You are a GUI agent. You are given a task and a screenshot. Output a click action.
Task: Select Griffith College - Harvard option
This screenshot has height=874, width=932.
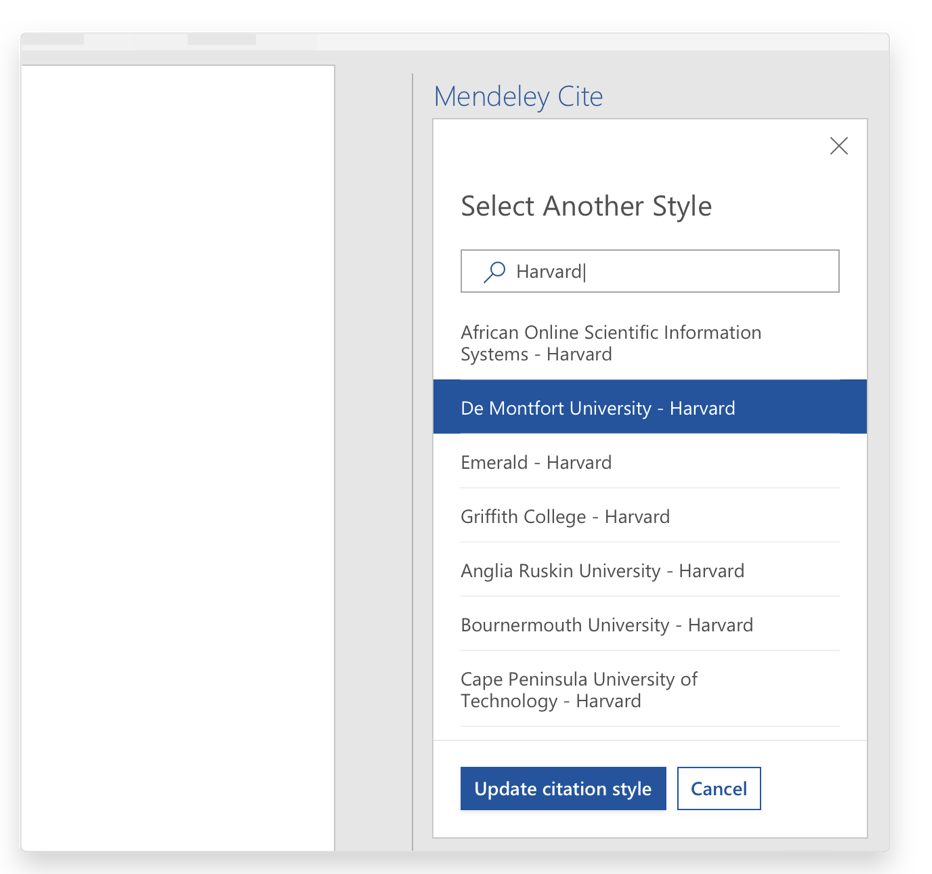tap(565, 516)
